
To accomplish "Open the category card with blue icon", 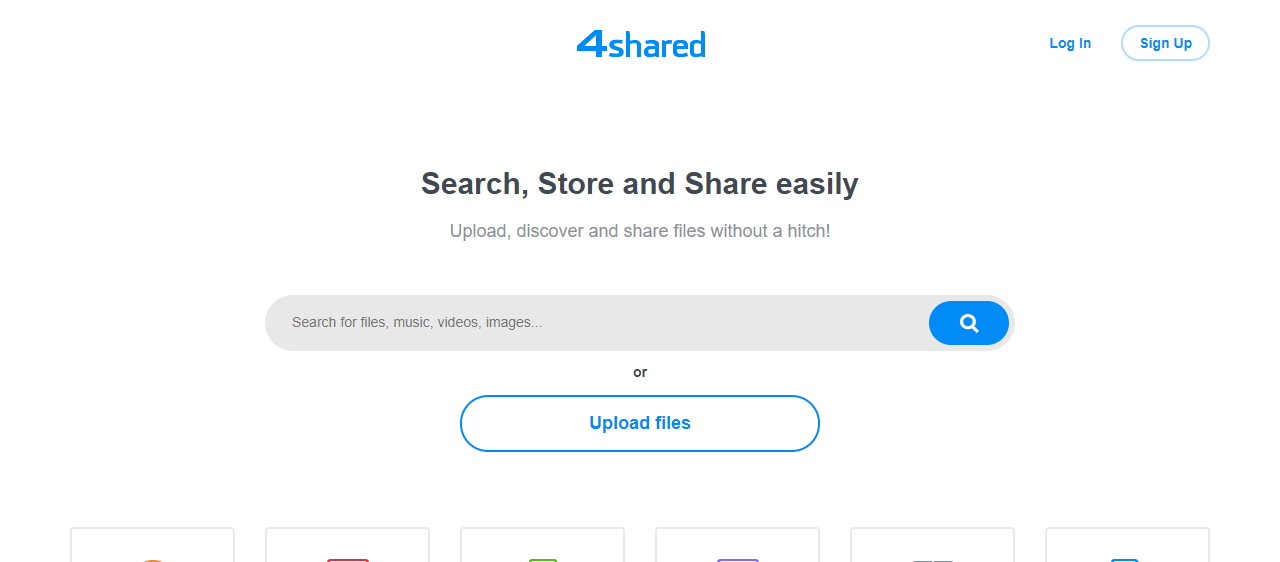I will 1127,545.
